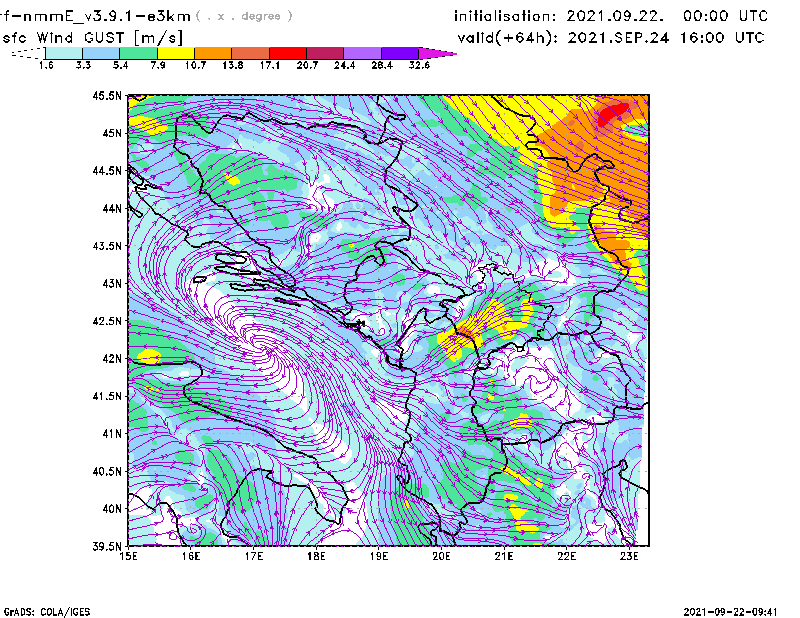Select the violet 28.4–32.6 legend swatch

pos(400,53)
